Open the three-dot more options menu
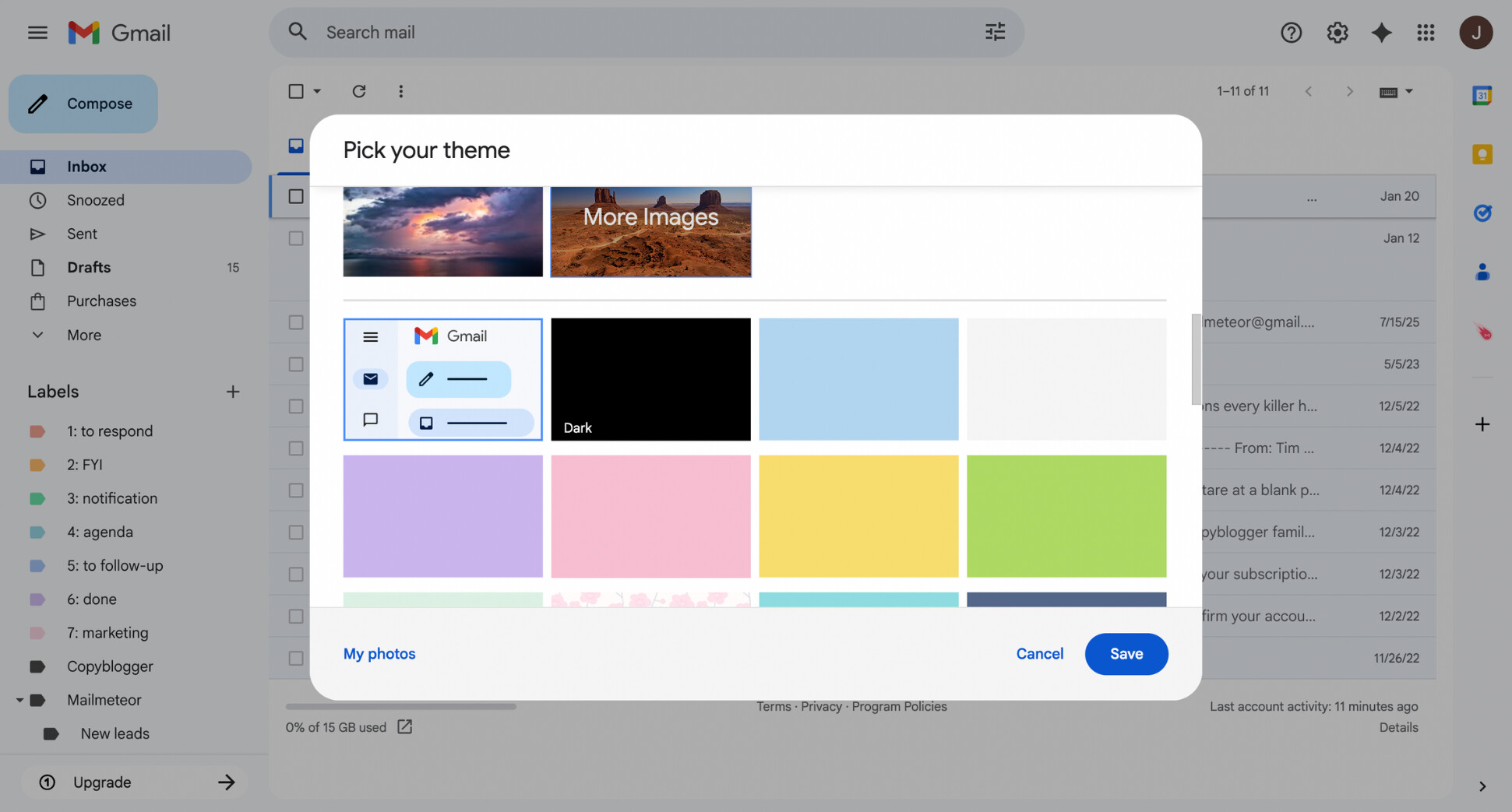 pos(400,91)
